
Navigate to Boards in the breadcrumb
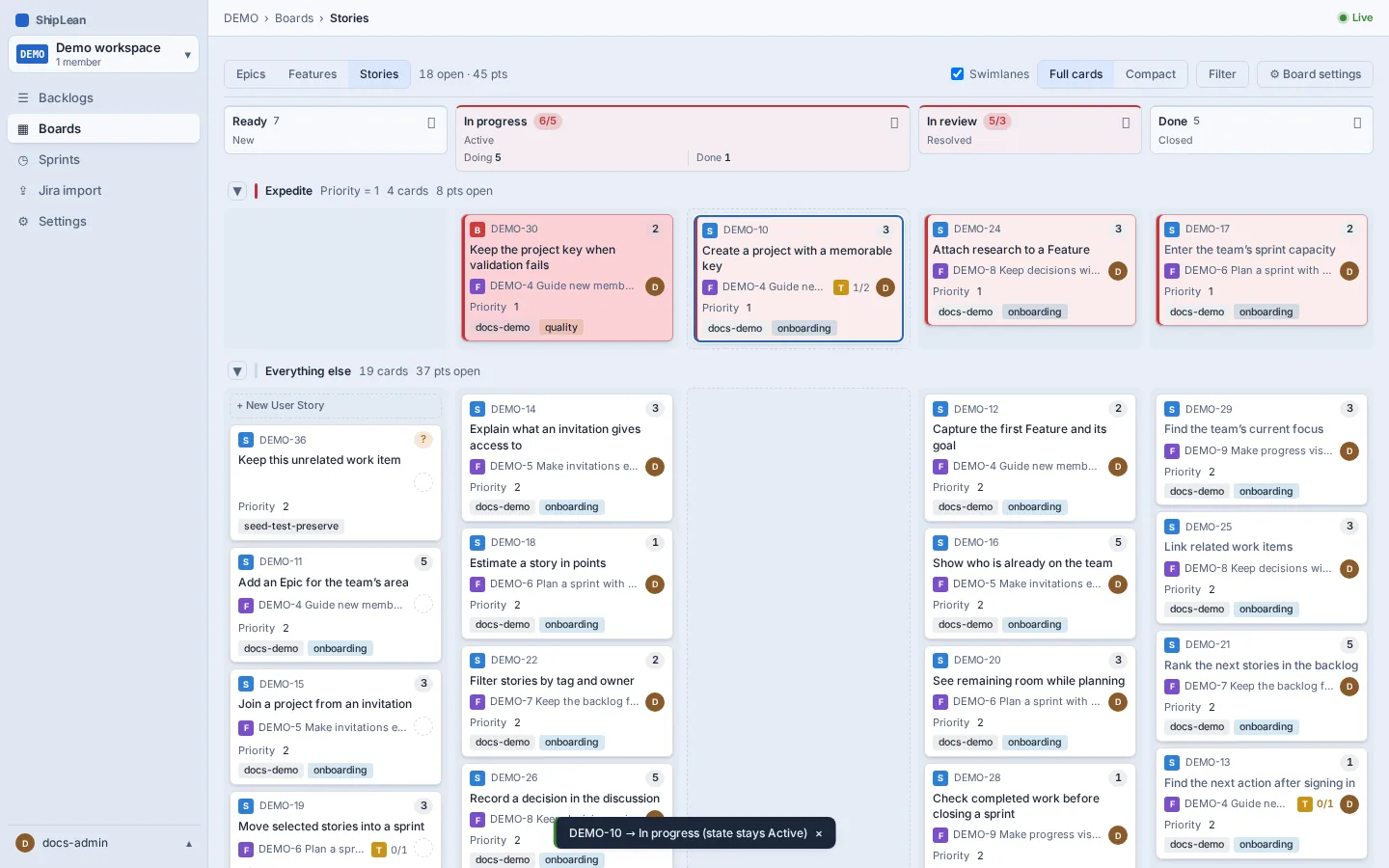pos(294,18)
